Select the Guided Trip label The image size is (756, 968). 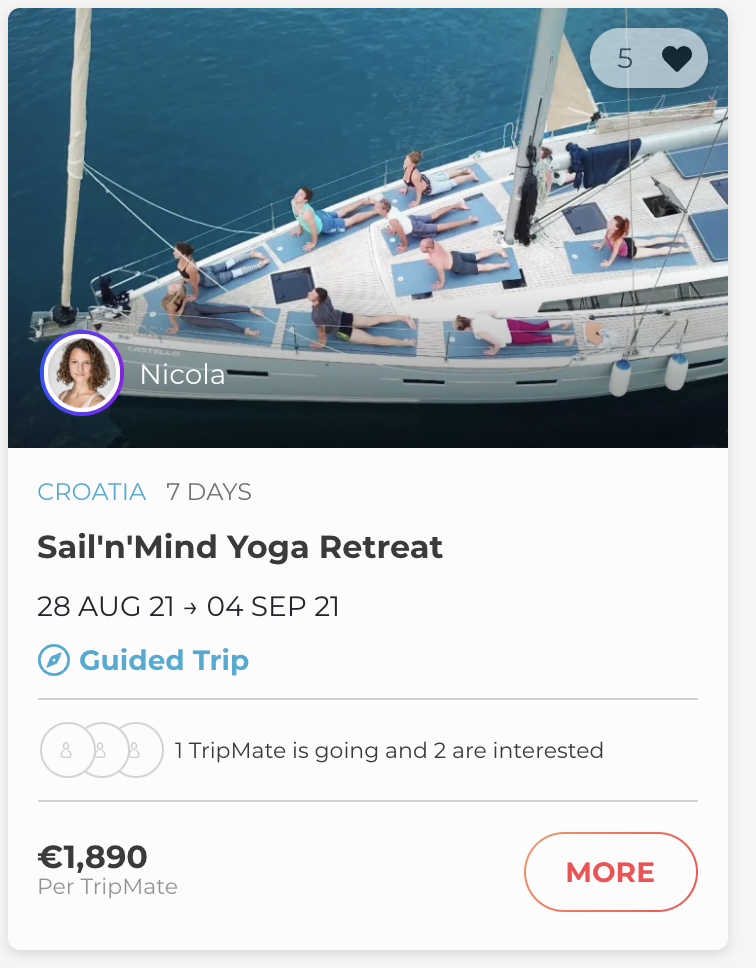click(x=164, y=660)
